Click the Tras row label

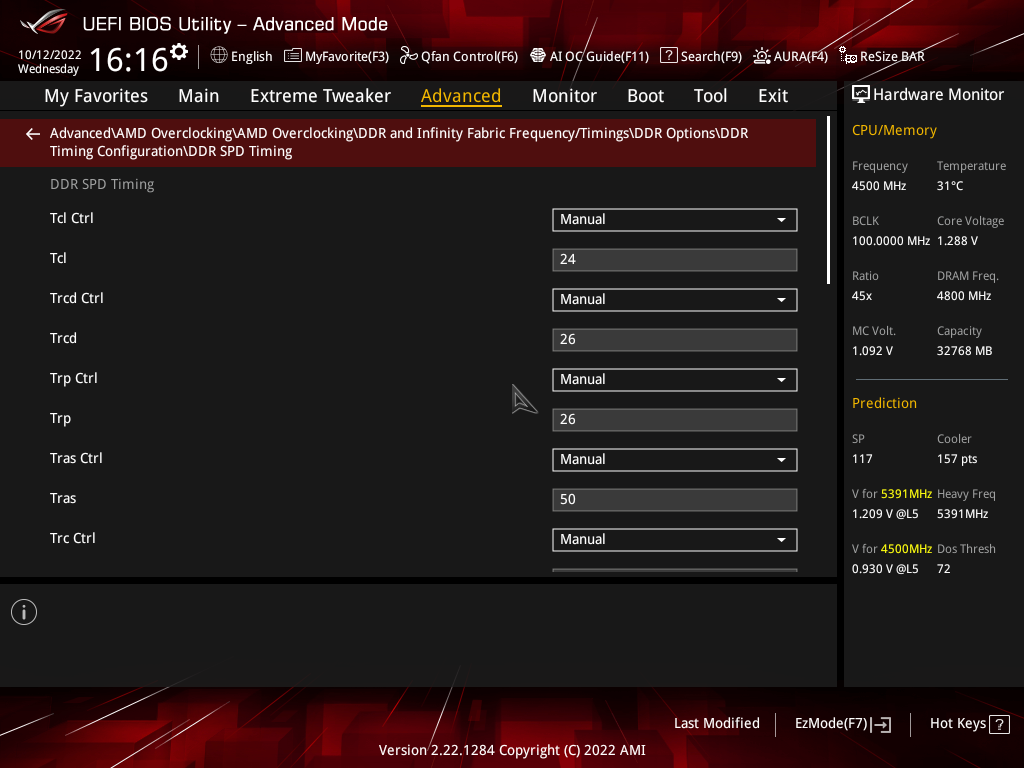coord(63,498)
